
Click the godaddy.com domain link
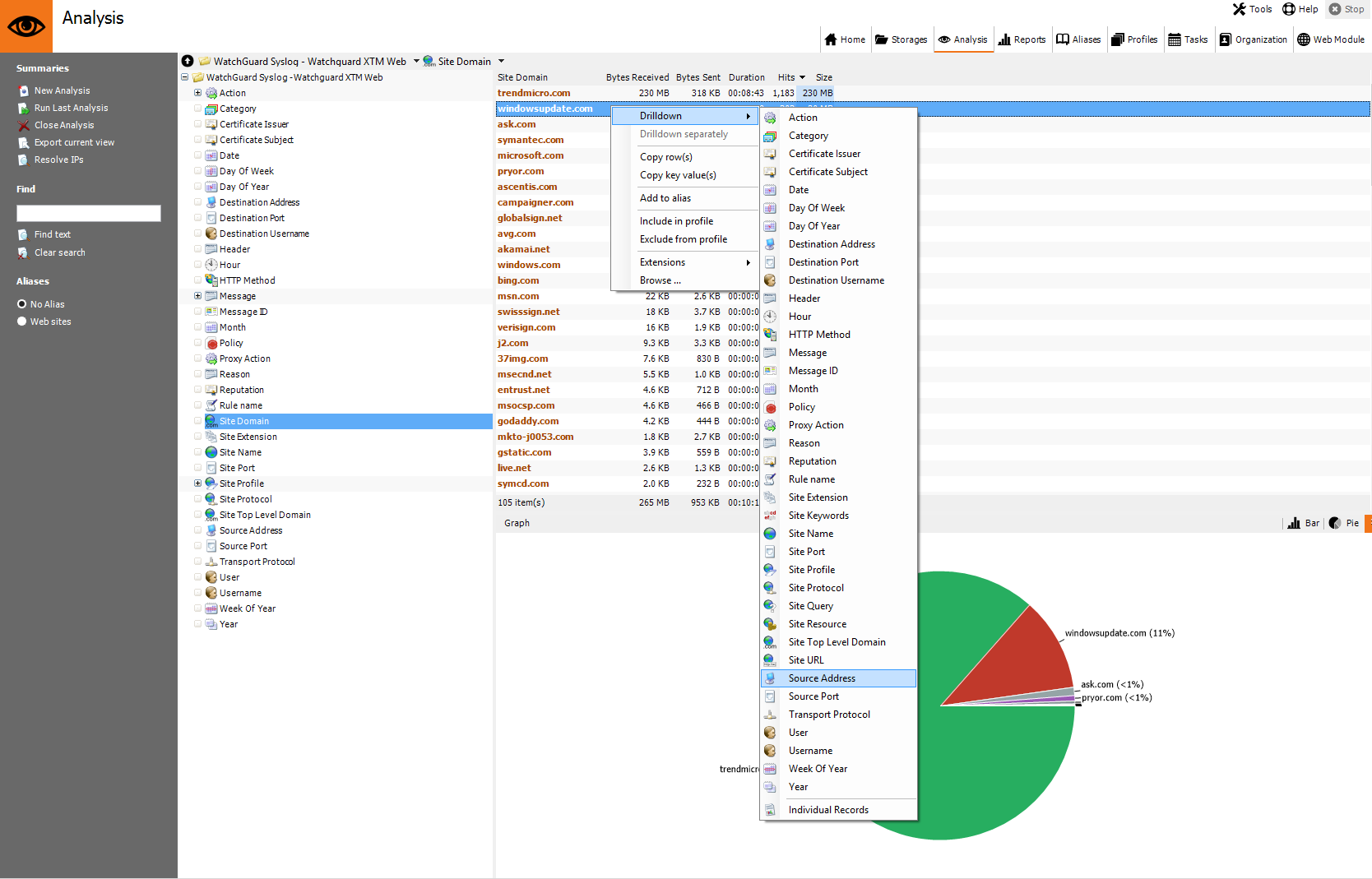coord(528,421)
